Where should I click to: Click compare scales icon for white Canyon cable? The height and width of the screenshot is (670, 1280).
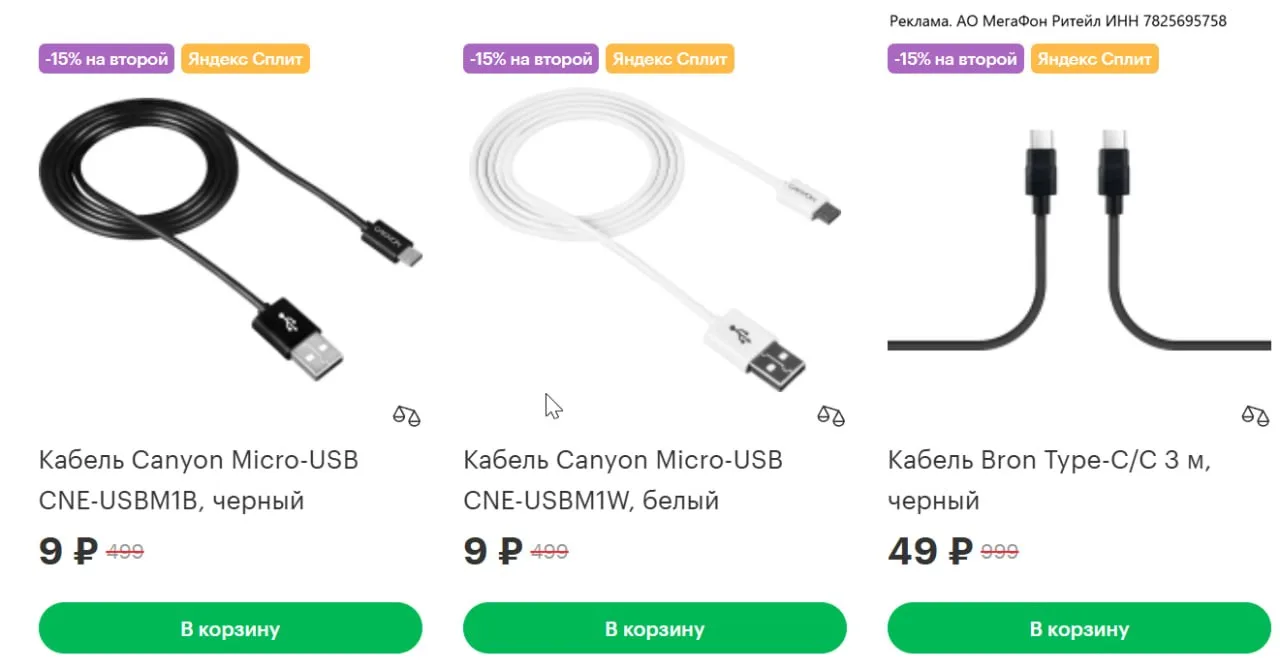(831, 415)
